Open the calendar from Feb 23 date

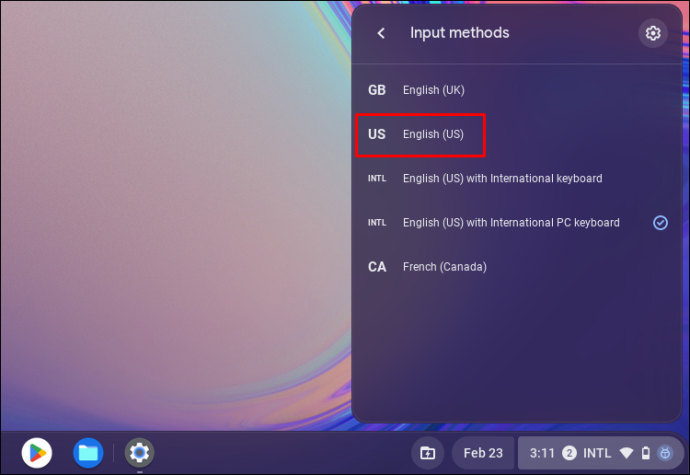point(483,453)
